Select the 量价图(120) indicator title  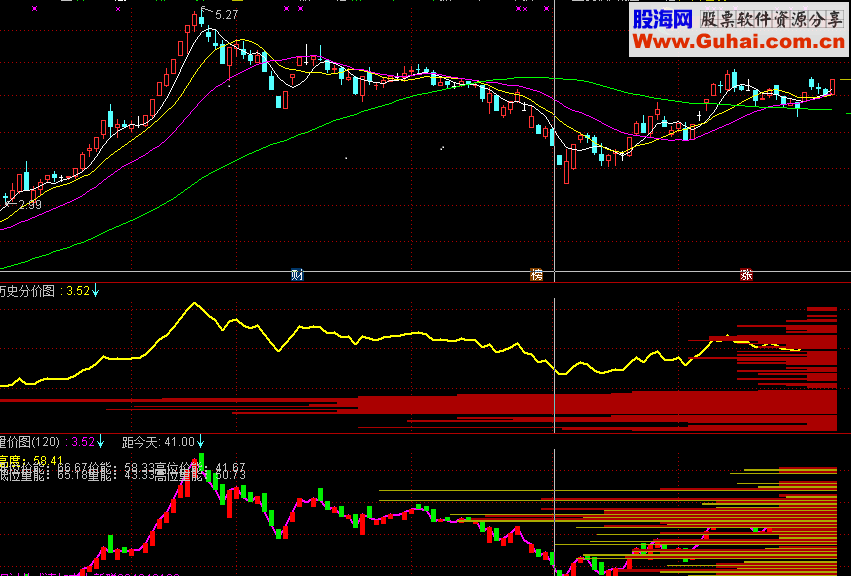pyautogui.click(x=30, y=442)
